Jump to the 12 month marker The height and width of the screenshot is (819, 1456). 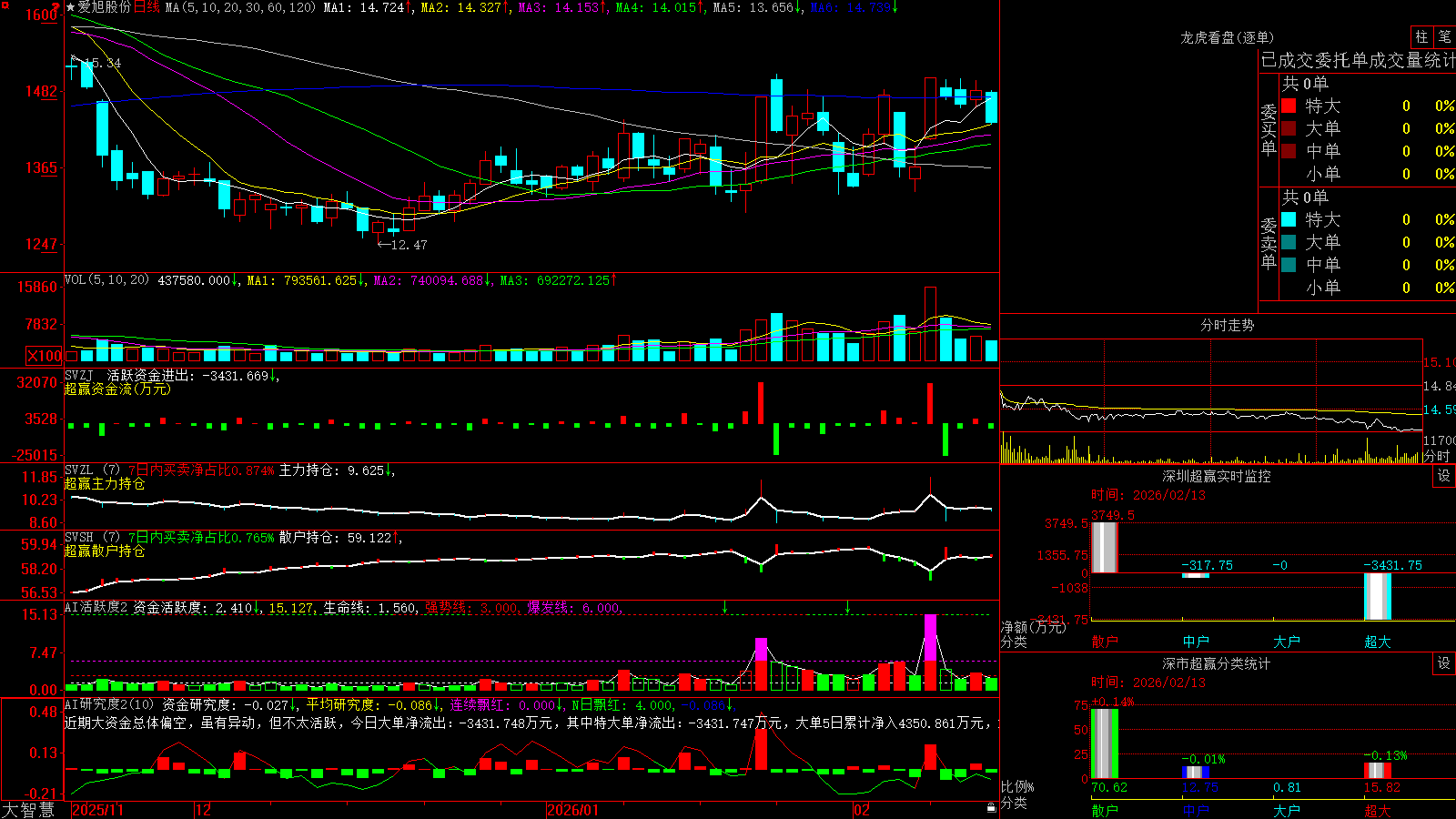point(204,810)
